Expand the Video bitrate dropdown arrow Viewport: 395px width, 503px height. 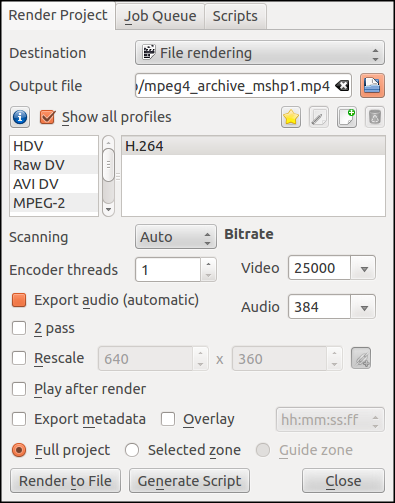pos(364,268)
